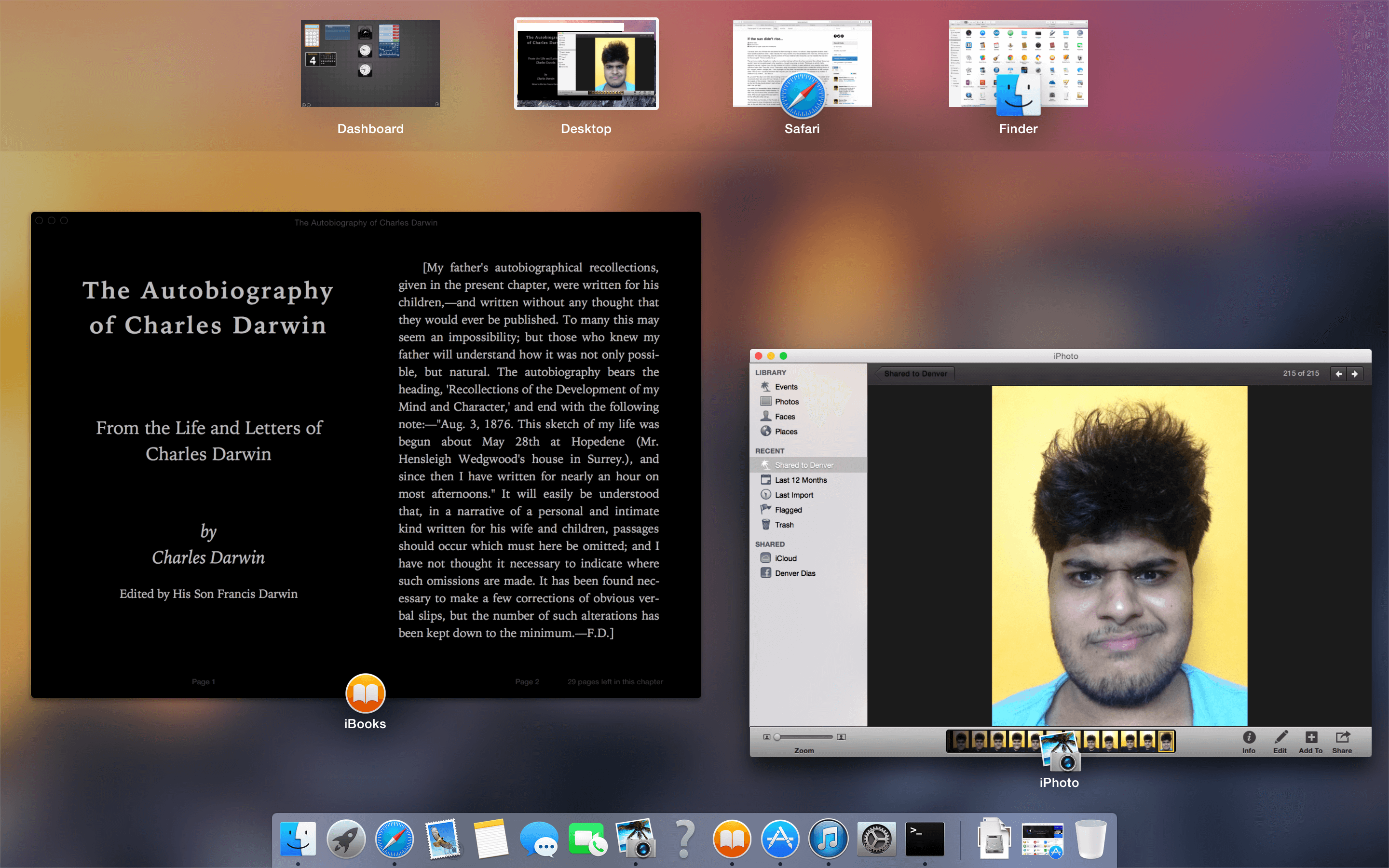Open Finder from the Dock
Viewport: 1389px width, 868px height.
298,839
